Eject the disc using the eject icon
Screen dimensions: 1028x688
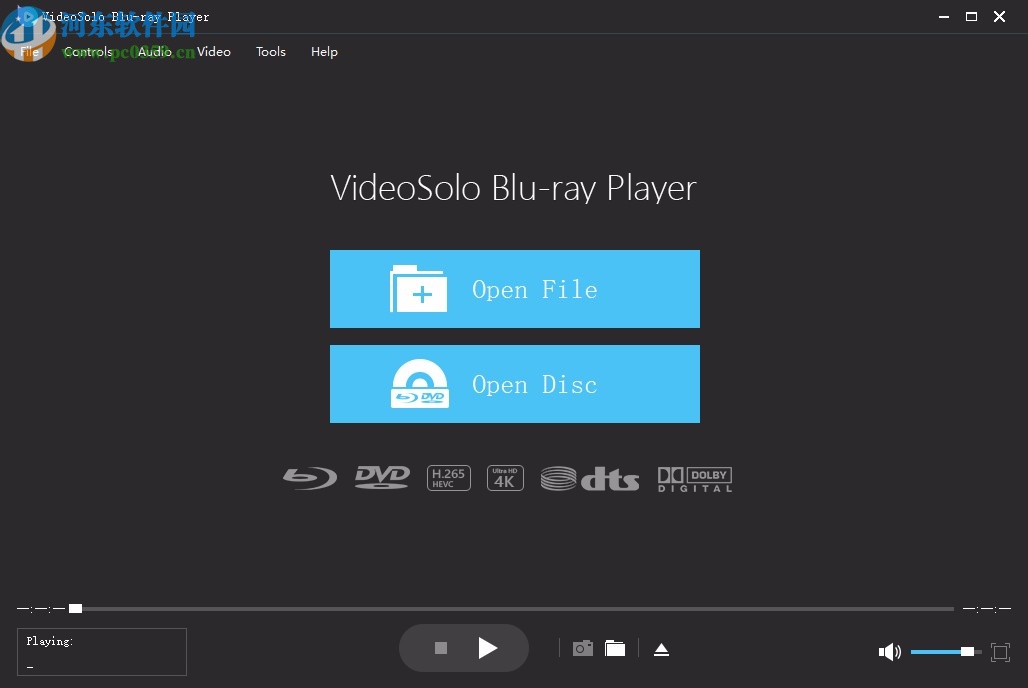point(661,648)
